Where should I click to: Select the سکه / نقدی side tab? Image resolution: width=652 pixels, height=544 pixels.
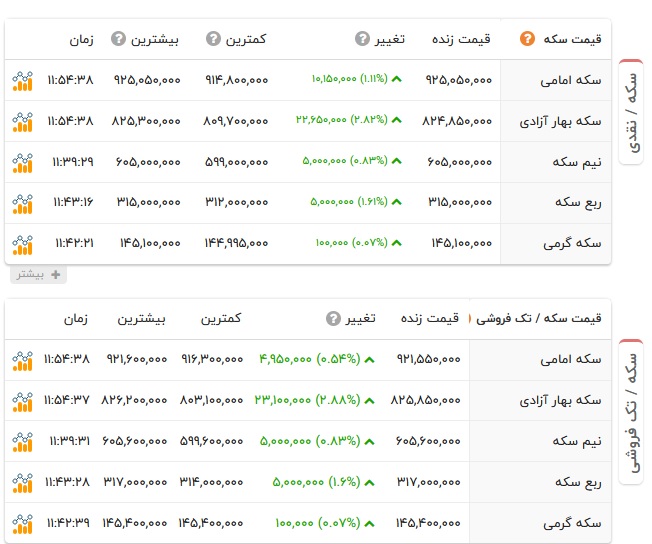tap(632, 112)
